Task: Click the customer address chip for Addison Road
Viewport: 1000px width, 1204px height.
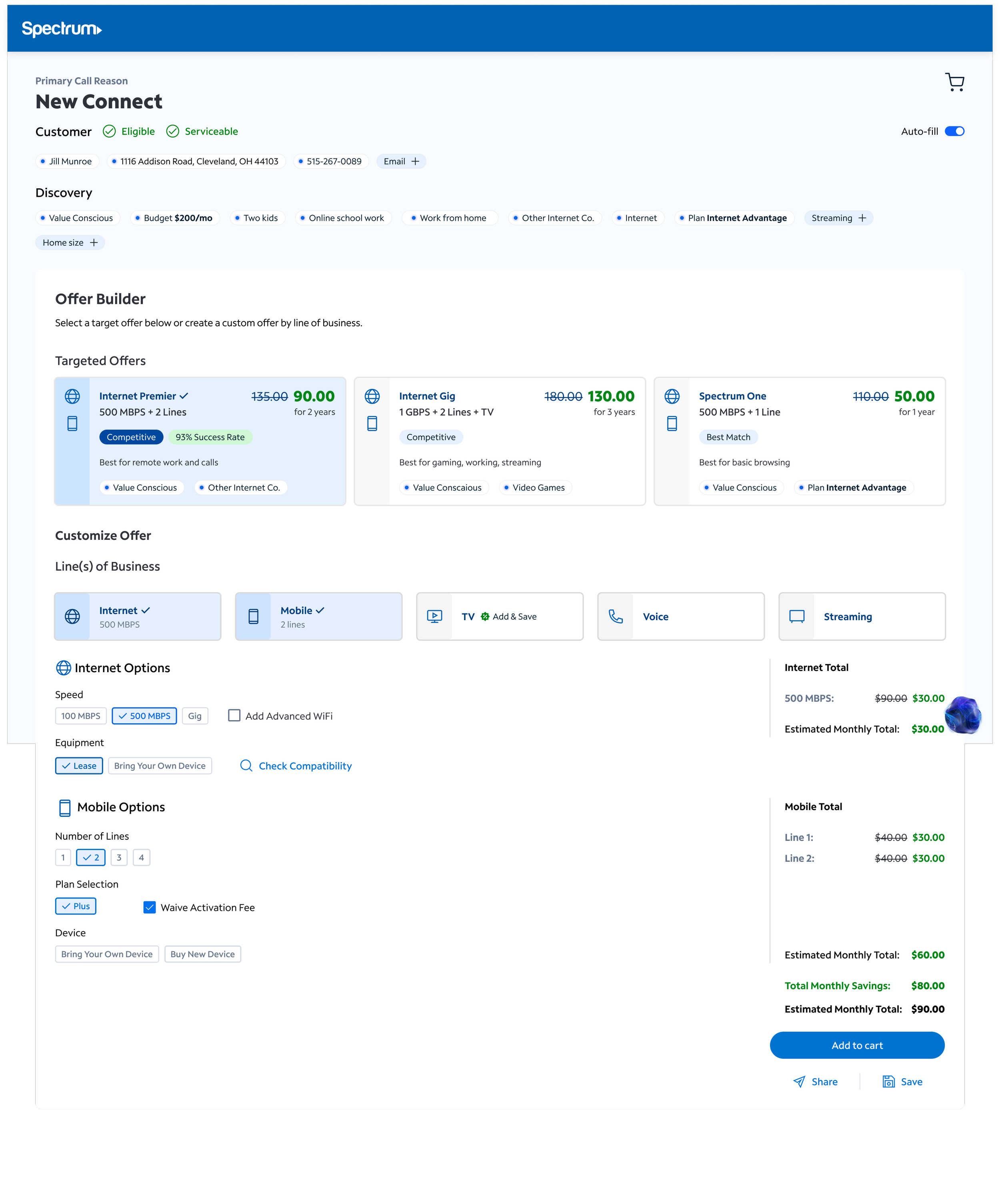Action: click(197, 162)
